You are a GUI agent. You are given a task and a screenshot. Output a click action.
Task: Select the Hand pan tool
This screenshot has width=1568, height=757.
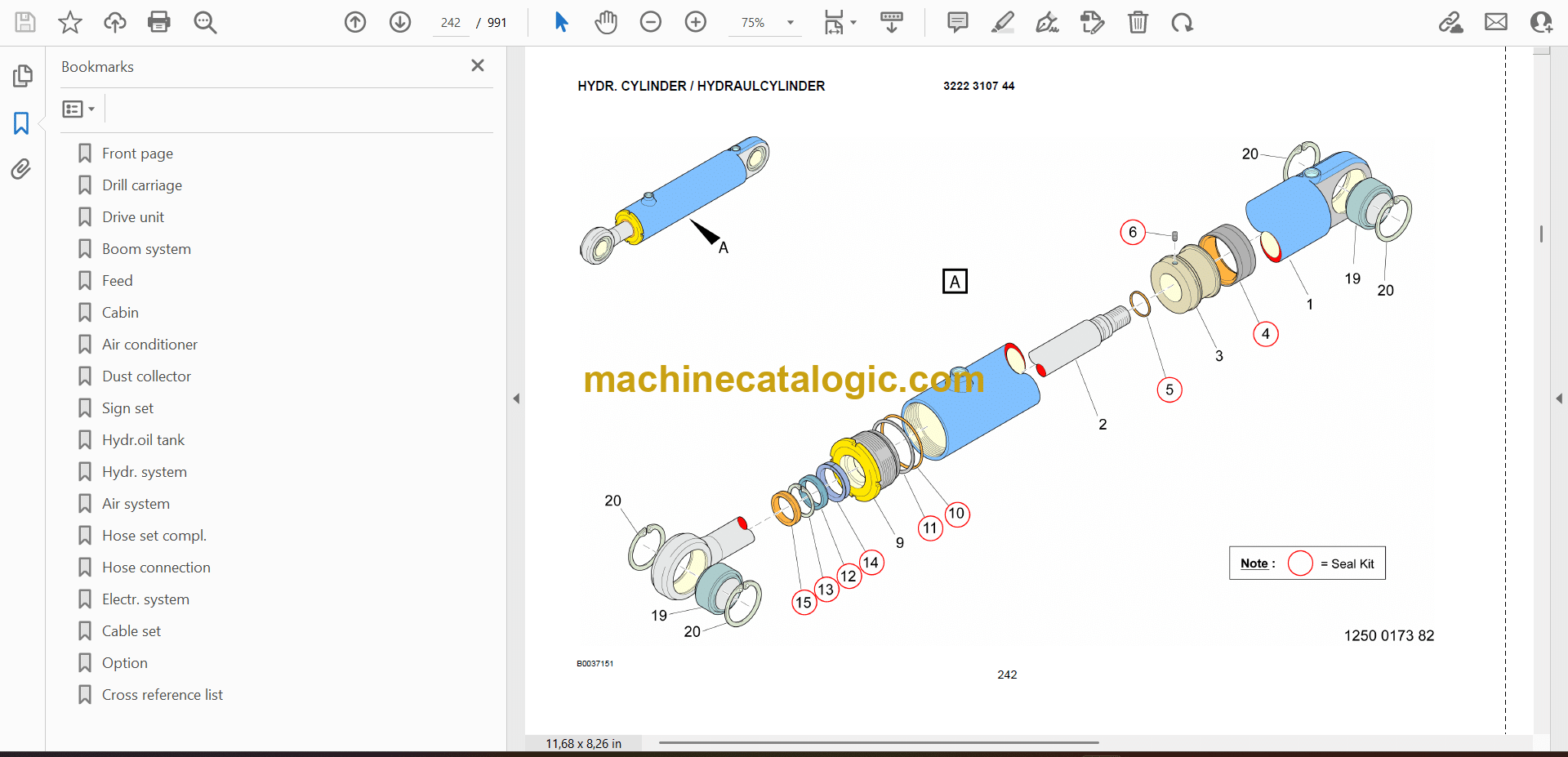605,22
